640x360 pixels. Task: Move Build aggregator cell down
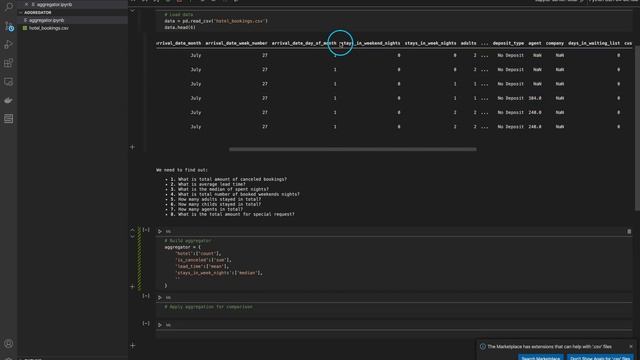[132, 236]
